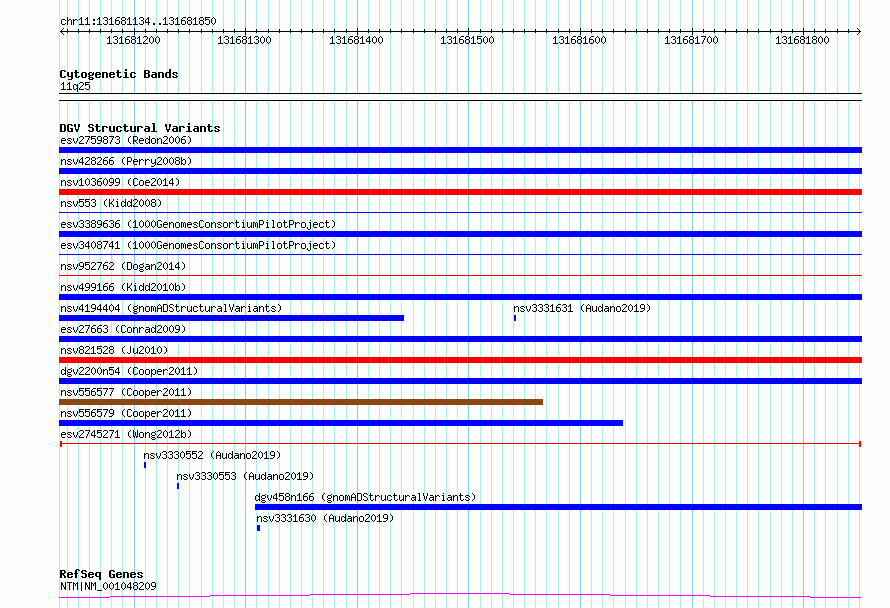The image size is (890, 608).
Task: Select the dgv2200n54 (Cooper2011) bar
Action: click(x=460, y=381)
